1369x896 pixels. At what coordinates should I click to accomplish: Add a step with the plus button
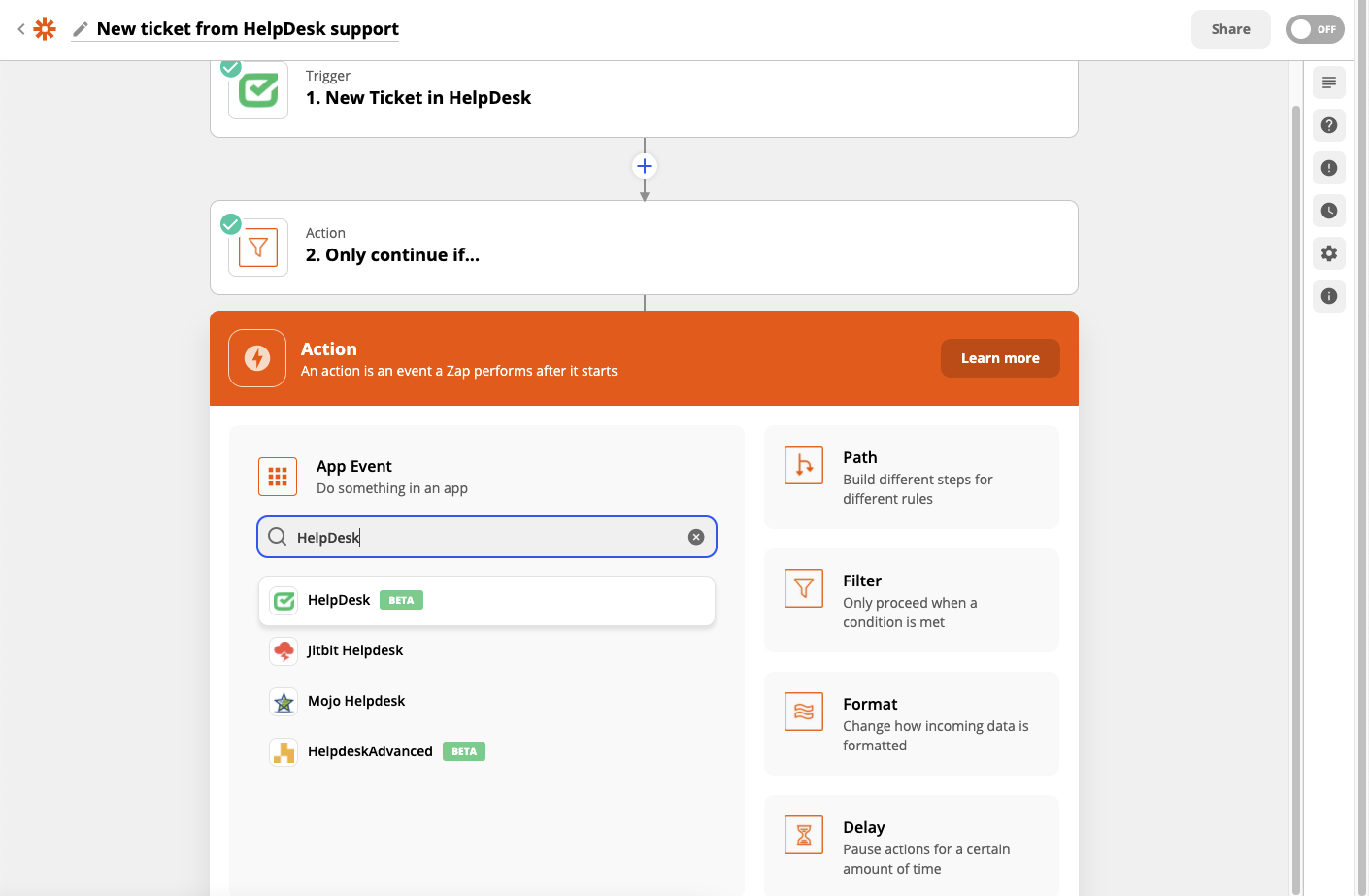point(645,166)
